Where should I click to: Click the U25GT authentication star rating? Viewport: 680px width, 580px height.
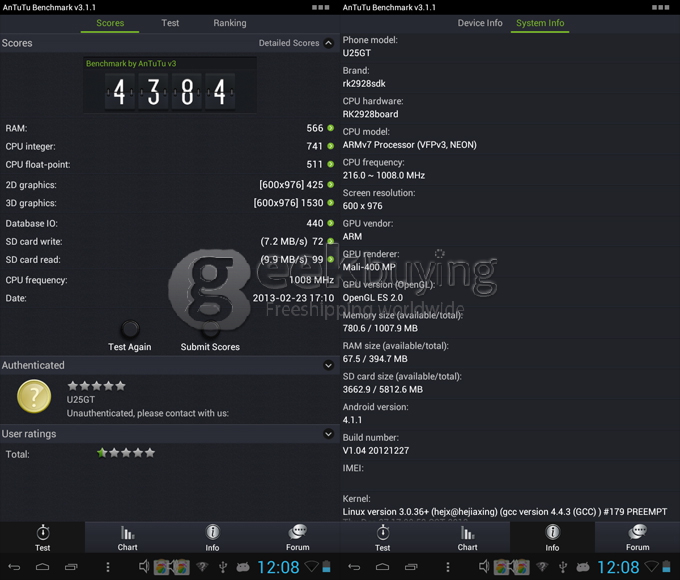(96, 386)
